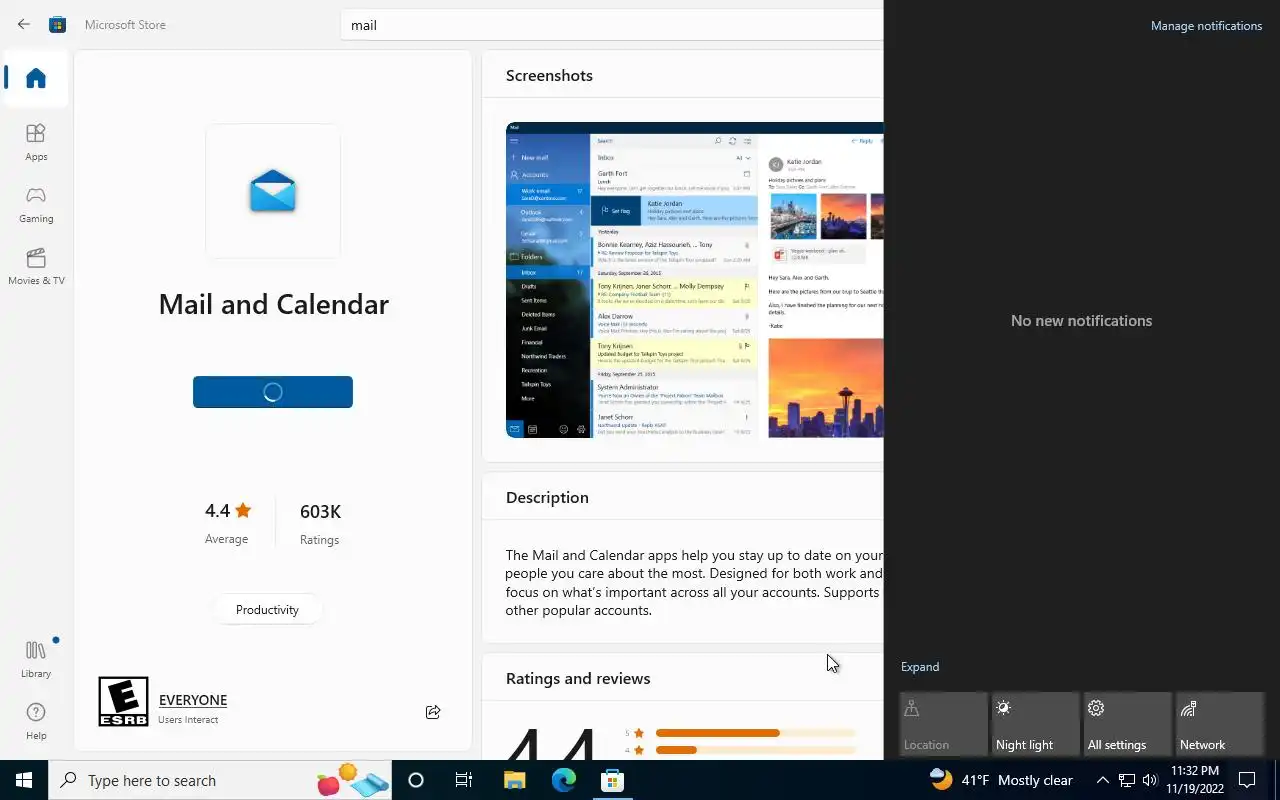Open the Library in Store sidebar
Image resolution: width=1280 pixels, height=800 pixels.
[x=36, y=659]
